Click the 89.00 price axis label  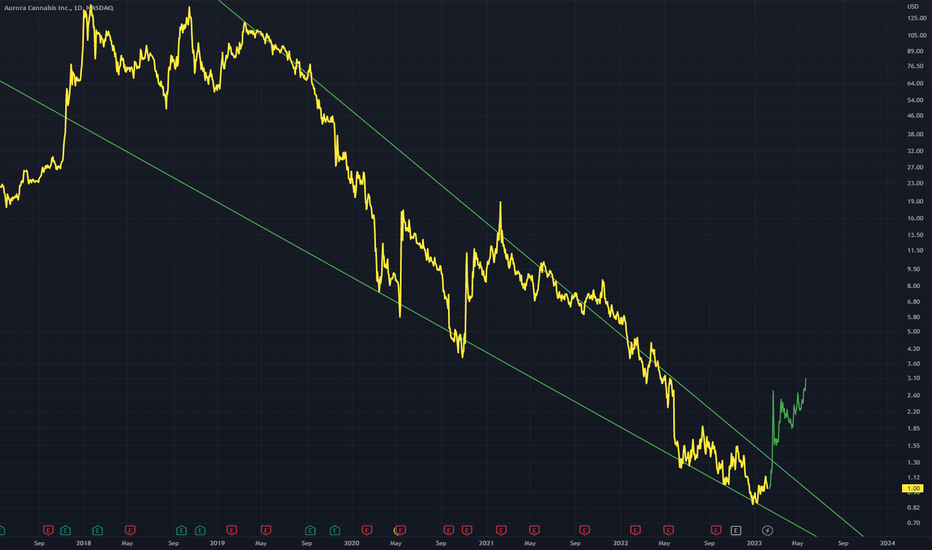point(916,51)
